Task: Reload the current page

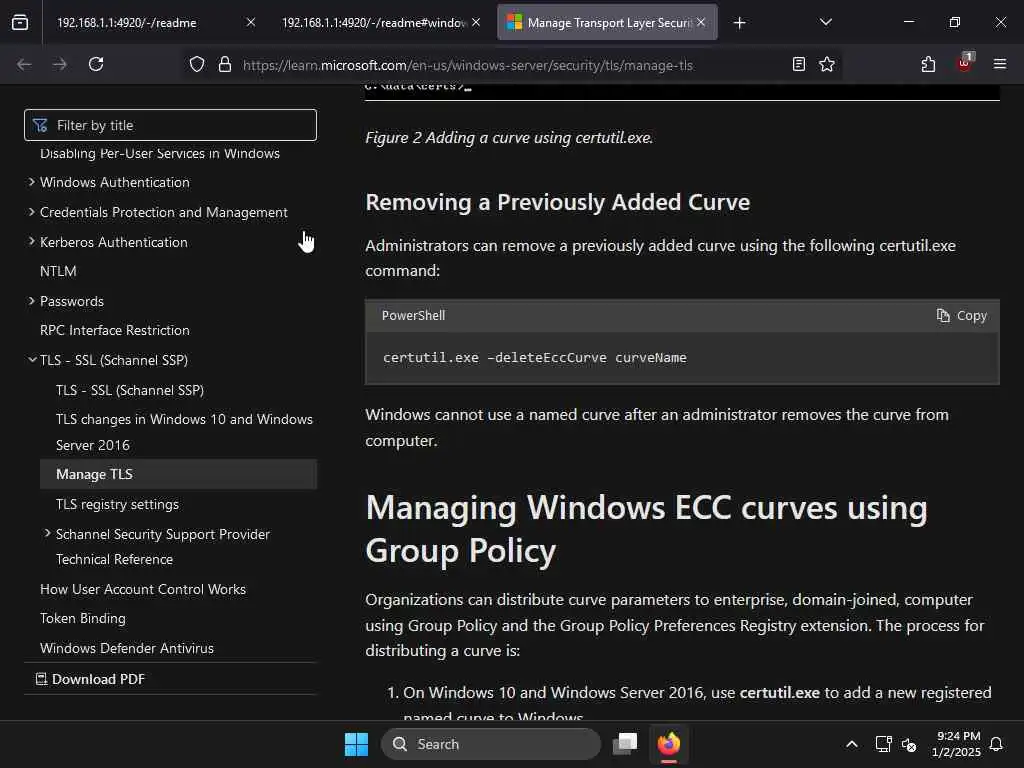Action: (96, 64)
